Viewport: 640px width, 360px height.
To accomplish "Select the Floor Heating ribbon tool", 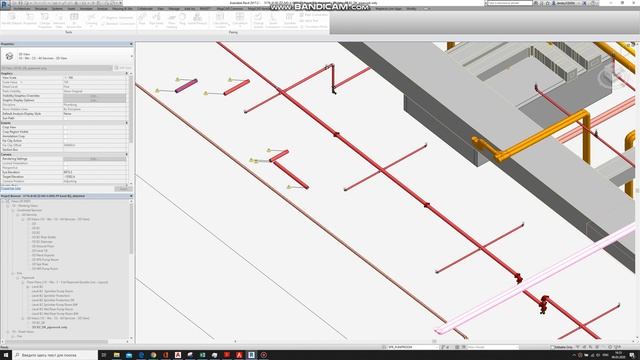I will 172,21.
